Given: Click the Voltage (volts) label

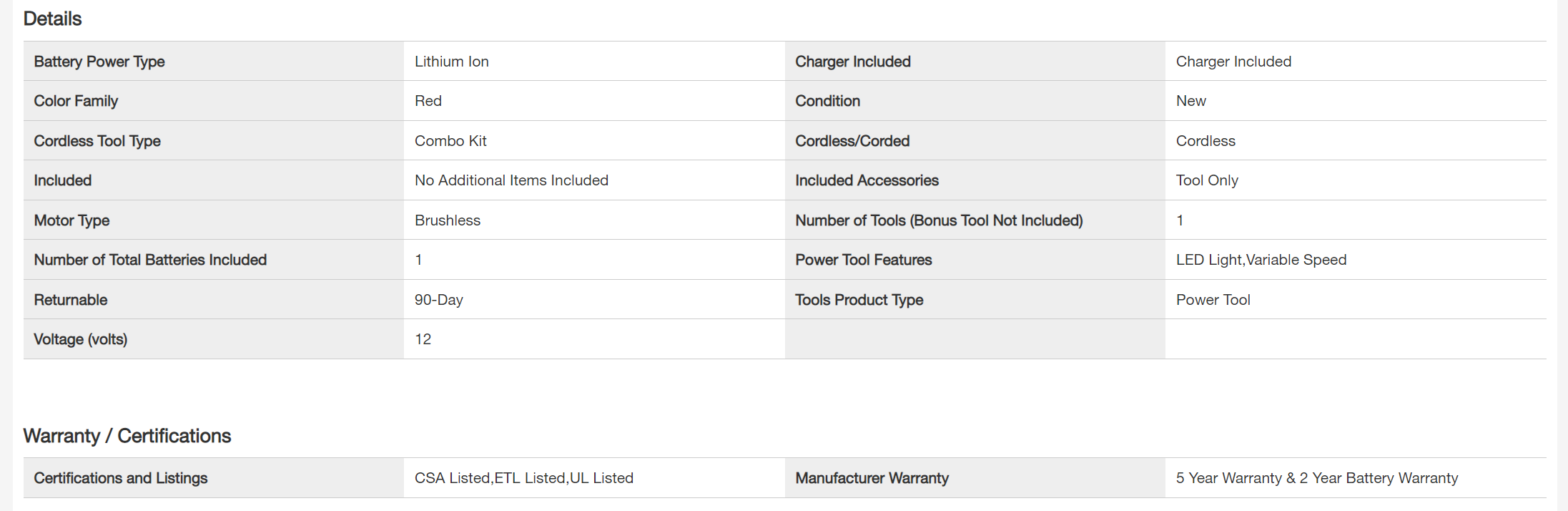Looking at the screenshot, I should (x=80, y=339).
